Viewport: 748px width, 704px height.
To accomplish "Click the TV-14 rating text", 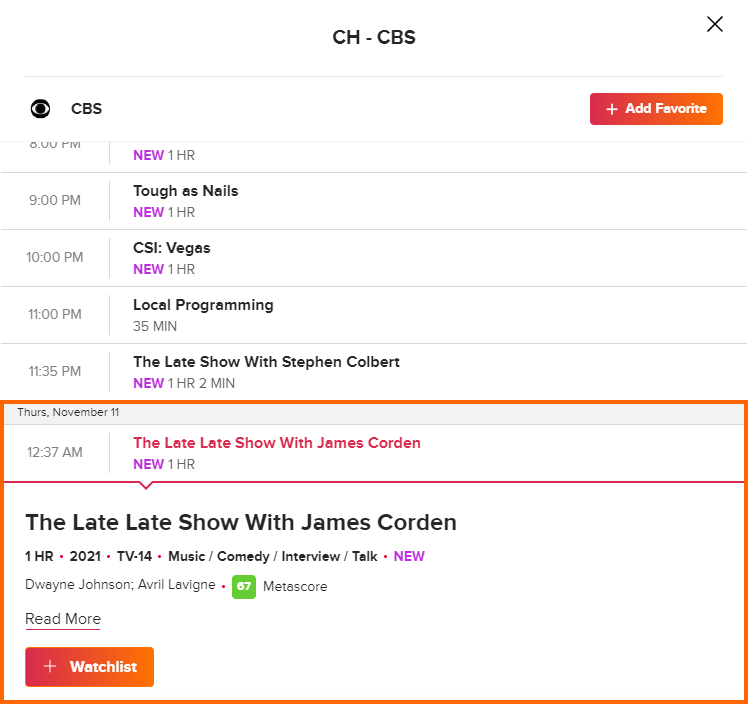I will pyautogui.click(x=134, y=556).
